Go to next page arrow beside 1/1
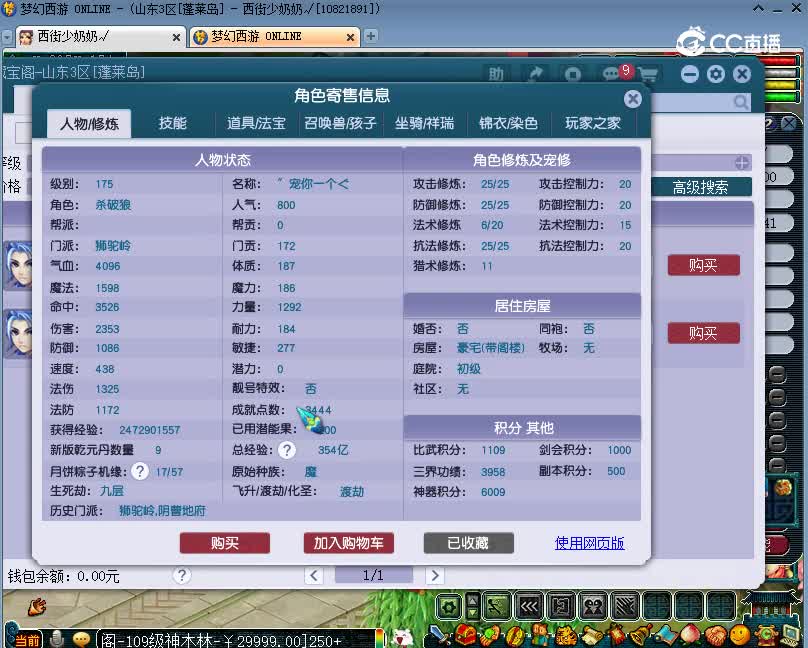This screenshot has height=648, width=808. click(435, 575)
